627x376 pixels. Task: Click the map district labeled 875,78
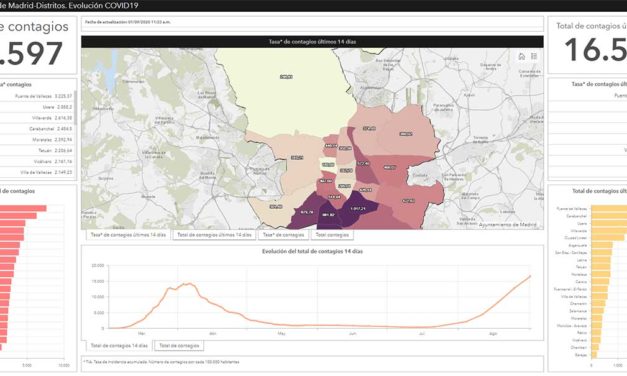tap(306, 212)
